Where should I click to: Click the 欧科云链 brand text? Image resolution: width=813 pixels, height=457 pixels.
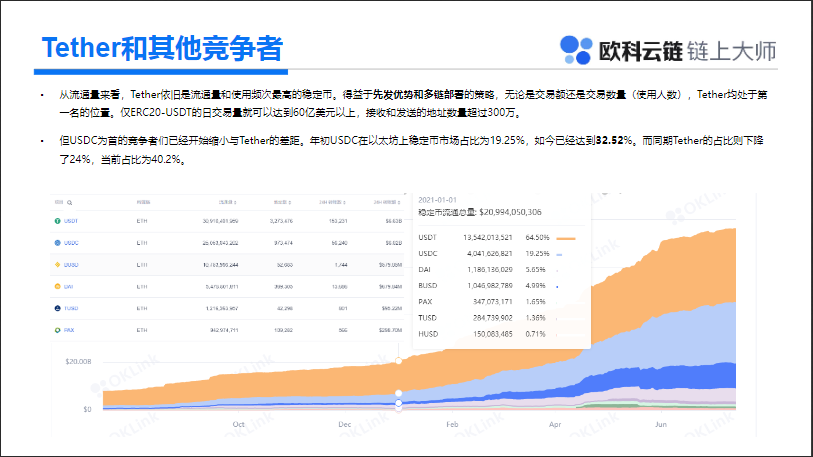tap(640, 51)
